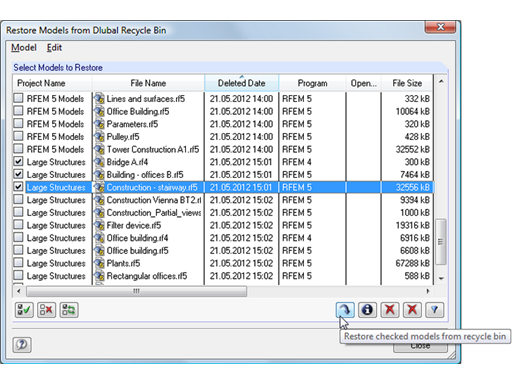Open the filter funnel icon button
Screen dimensions: 512x385
click(x=434, y=310)
